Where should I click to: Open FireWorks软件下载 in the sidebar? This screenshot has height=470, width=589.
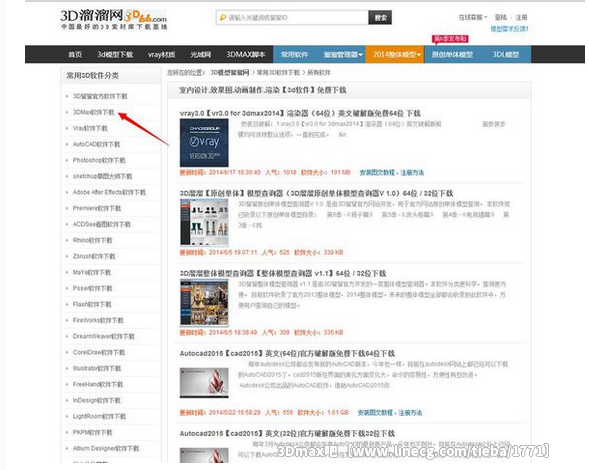pyautogui.click(x=98, y=320)
